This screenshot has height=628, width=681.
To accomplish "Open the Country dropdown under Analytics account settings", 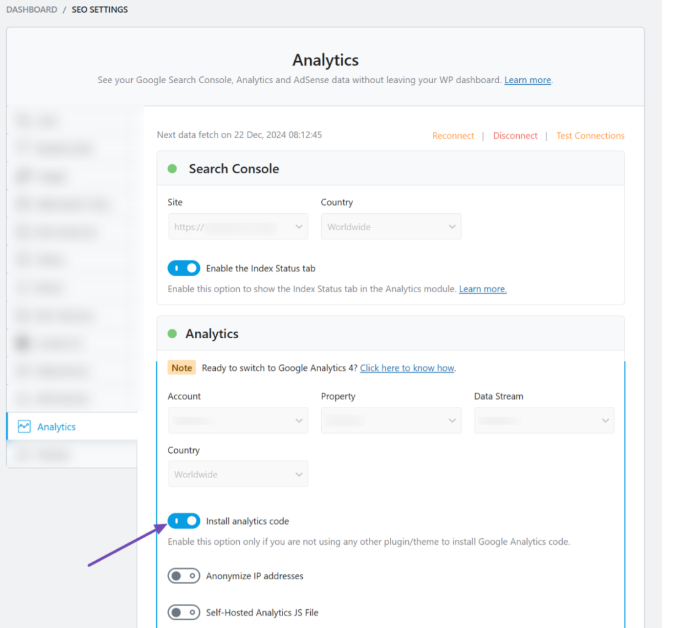I will coord(238,474).
